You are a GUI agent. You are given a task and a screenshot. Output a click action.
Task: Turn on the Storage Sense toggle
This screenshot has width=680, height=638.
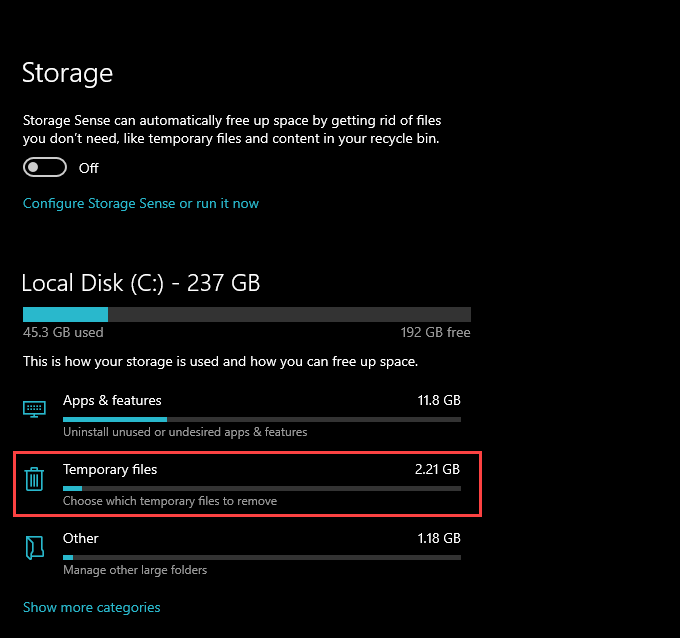point(45,167)
